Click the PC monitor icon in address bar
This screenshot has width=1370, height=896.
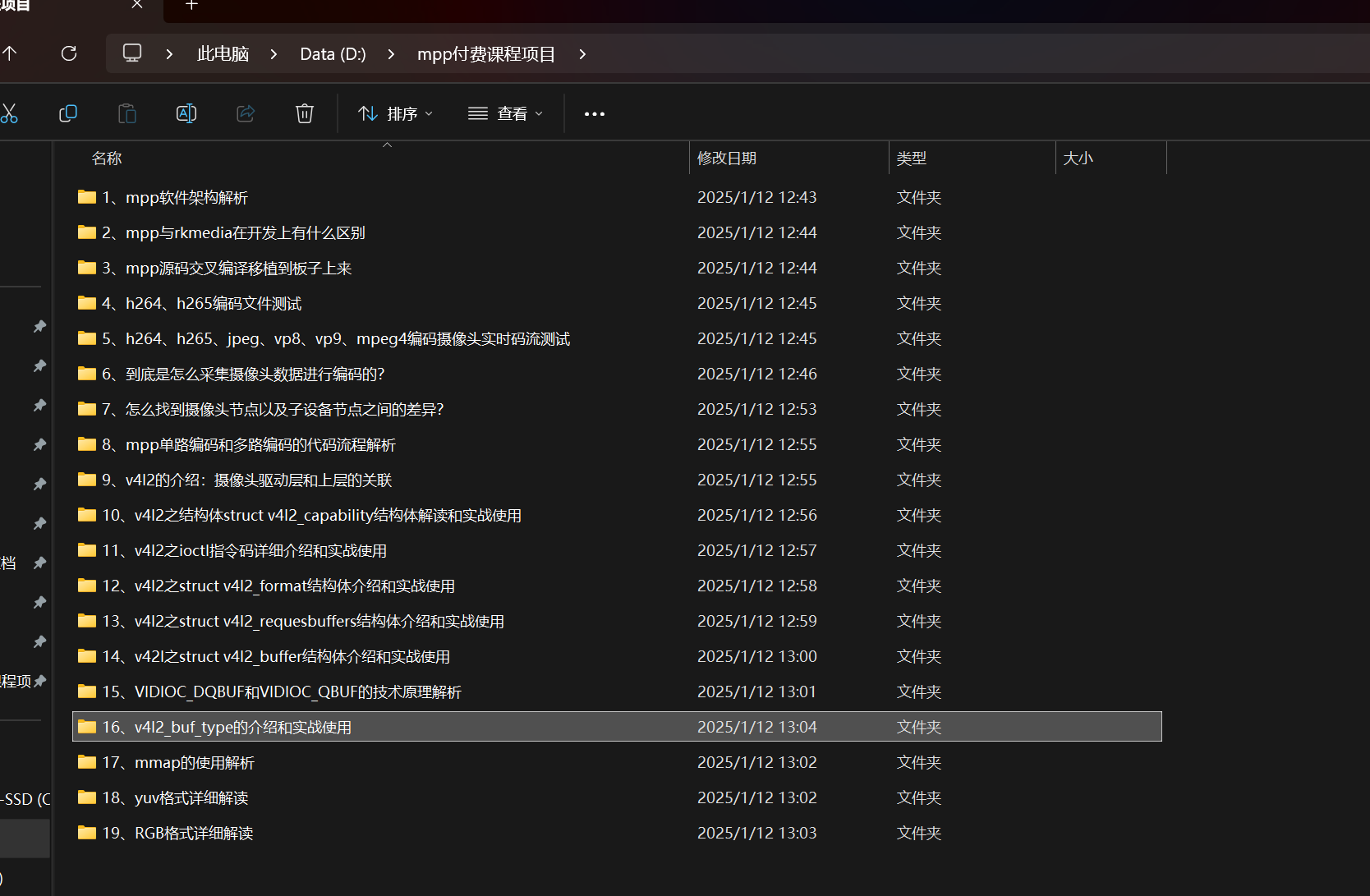coord(132,53)
